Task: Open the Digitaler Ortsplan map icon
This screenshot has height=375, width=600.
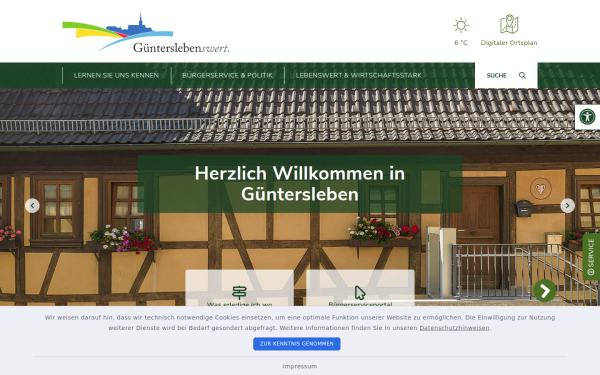Action: [x=509, y=24]
